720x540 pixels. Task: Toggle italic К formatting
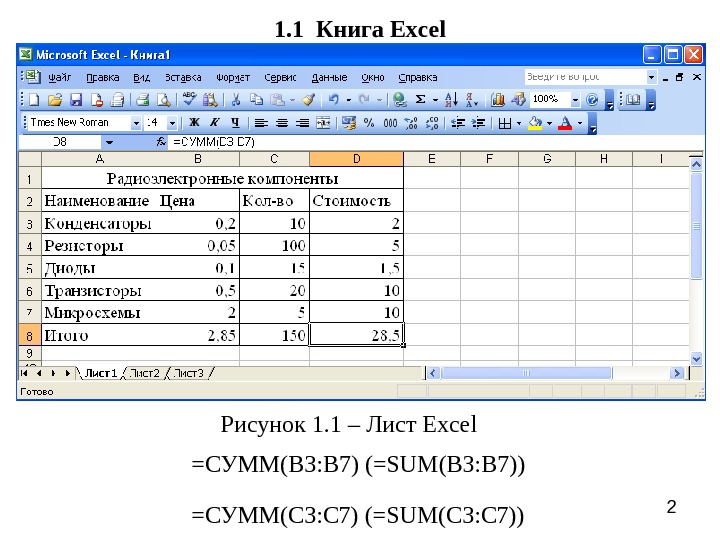214,123
